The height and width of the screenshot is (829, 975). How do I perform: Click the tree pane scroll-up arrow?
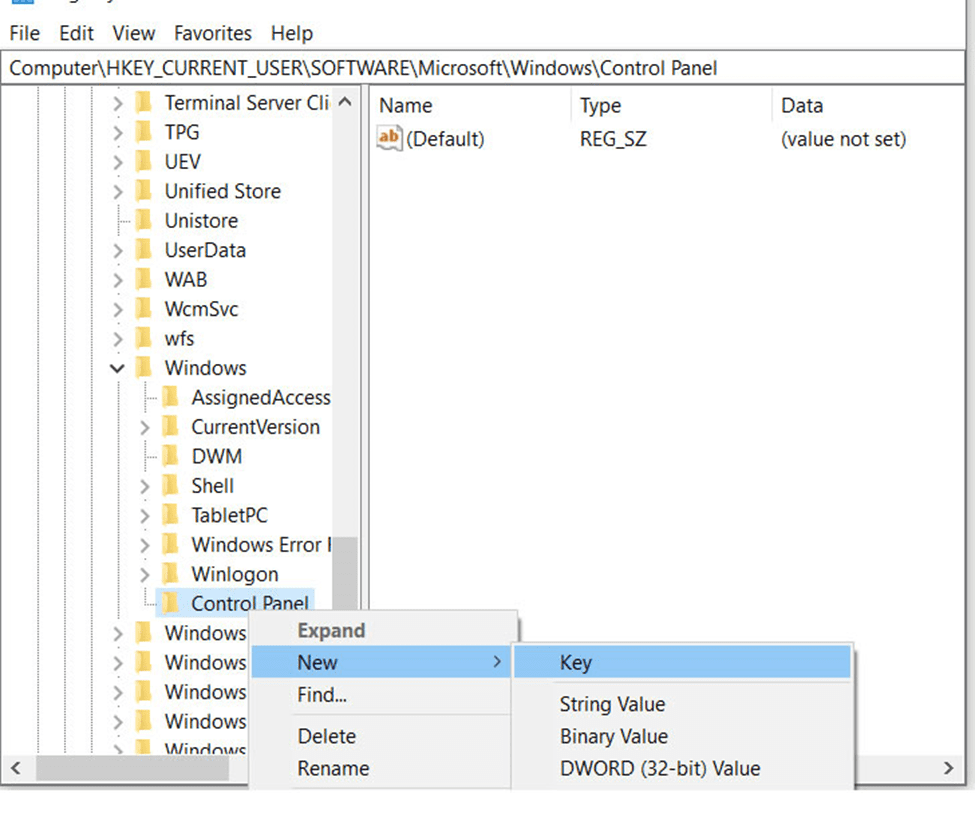(x=345, y=103)
